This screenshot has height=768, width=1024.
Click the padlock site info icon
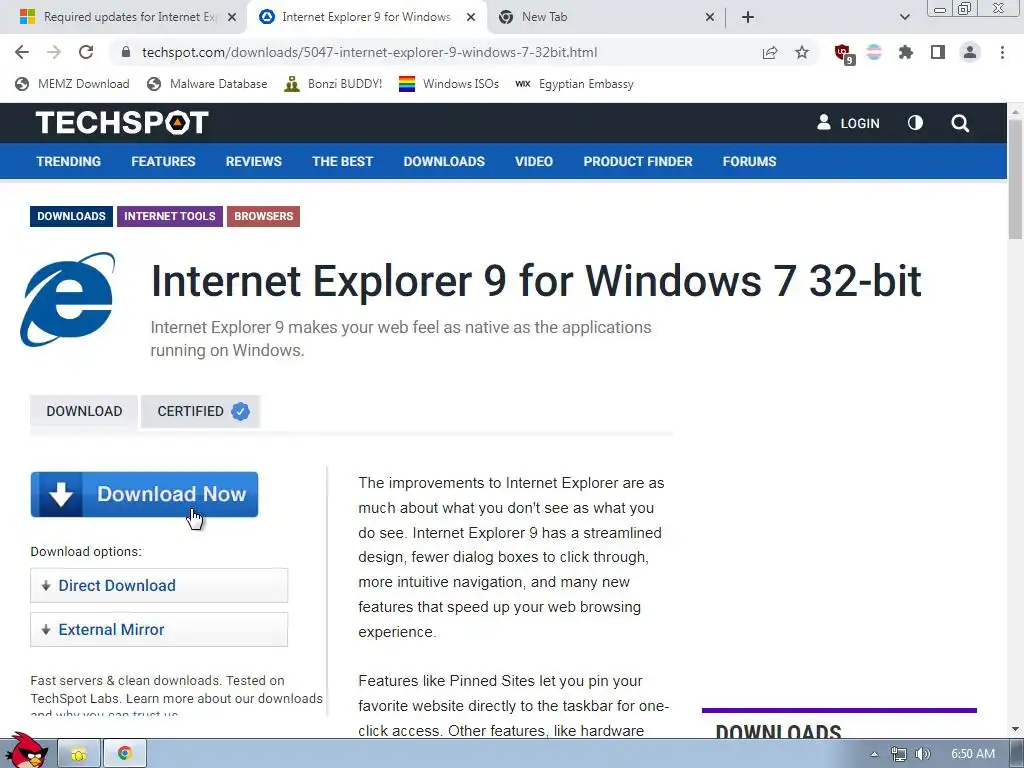coord(126,52)
